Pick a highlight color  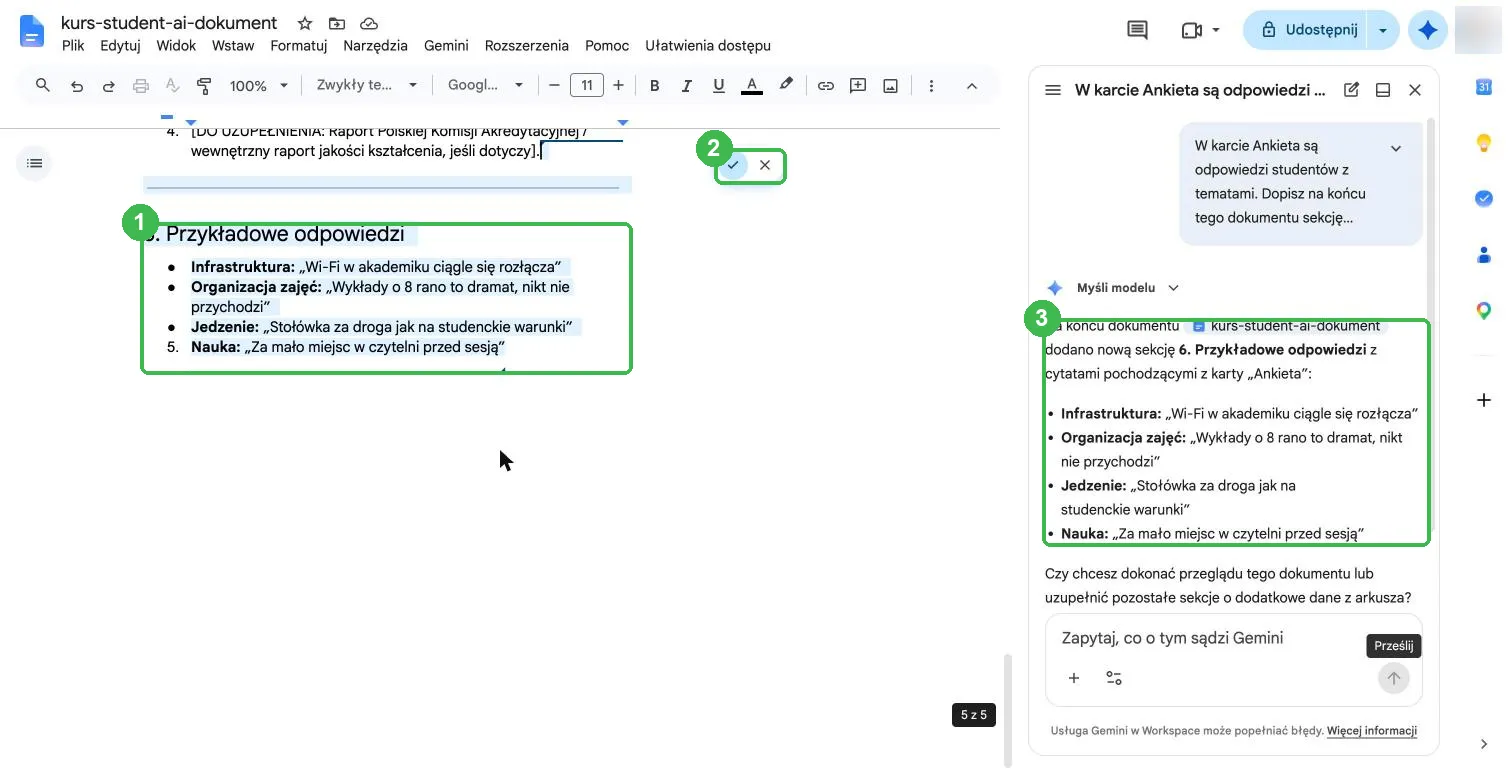[786, 86]
